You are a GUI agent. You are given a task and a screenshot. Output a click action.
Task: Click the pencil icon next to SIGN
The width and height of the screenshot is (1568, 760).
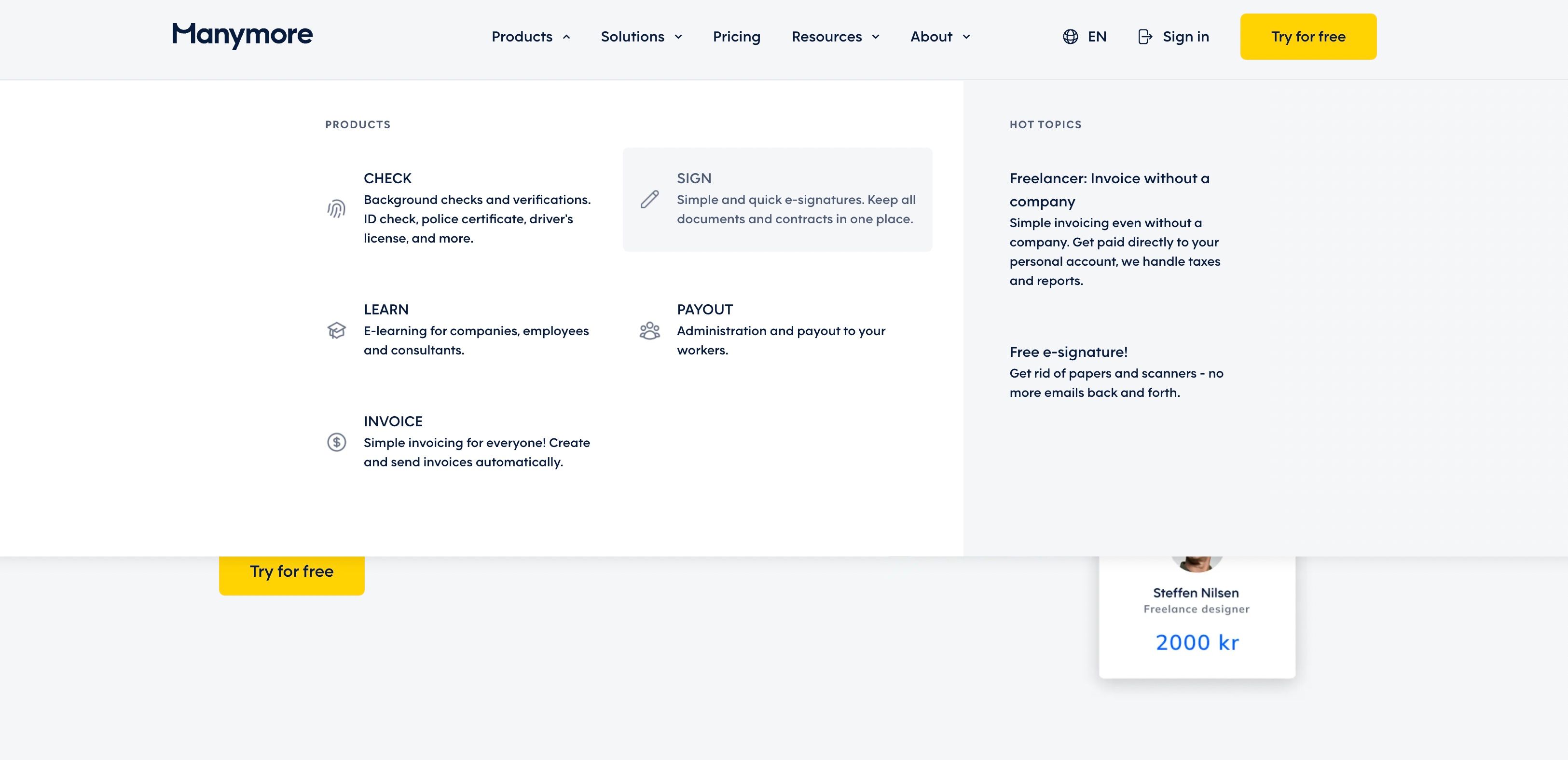pos(649,199)
